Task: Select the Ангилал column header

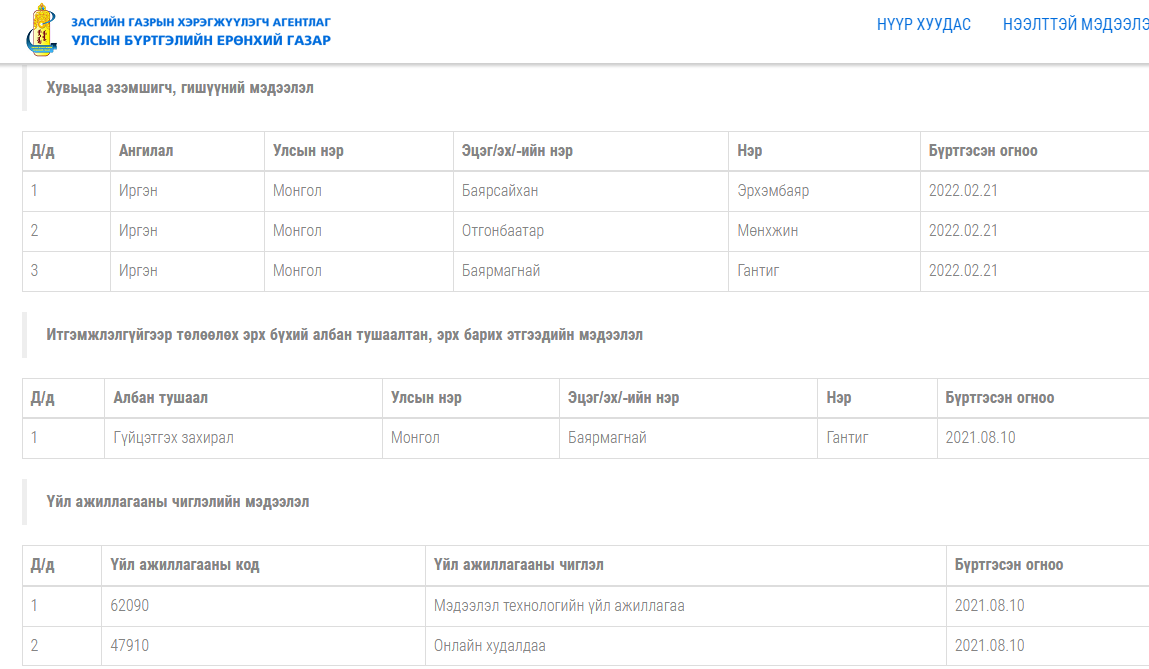Action: [146, 151]
